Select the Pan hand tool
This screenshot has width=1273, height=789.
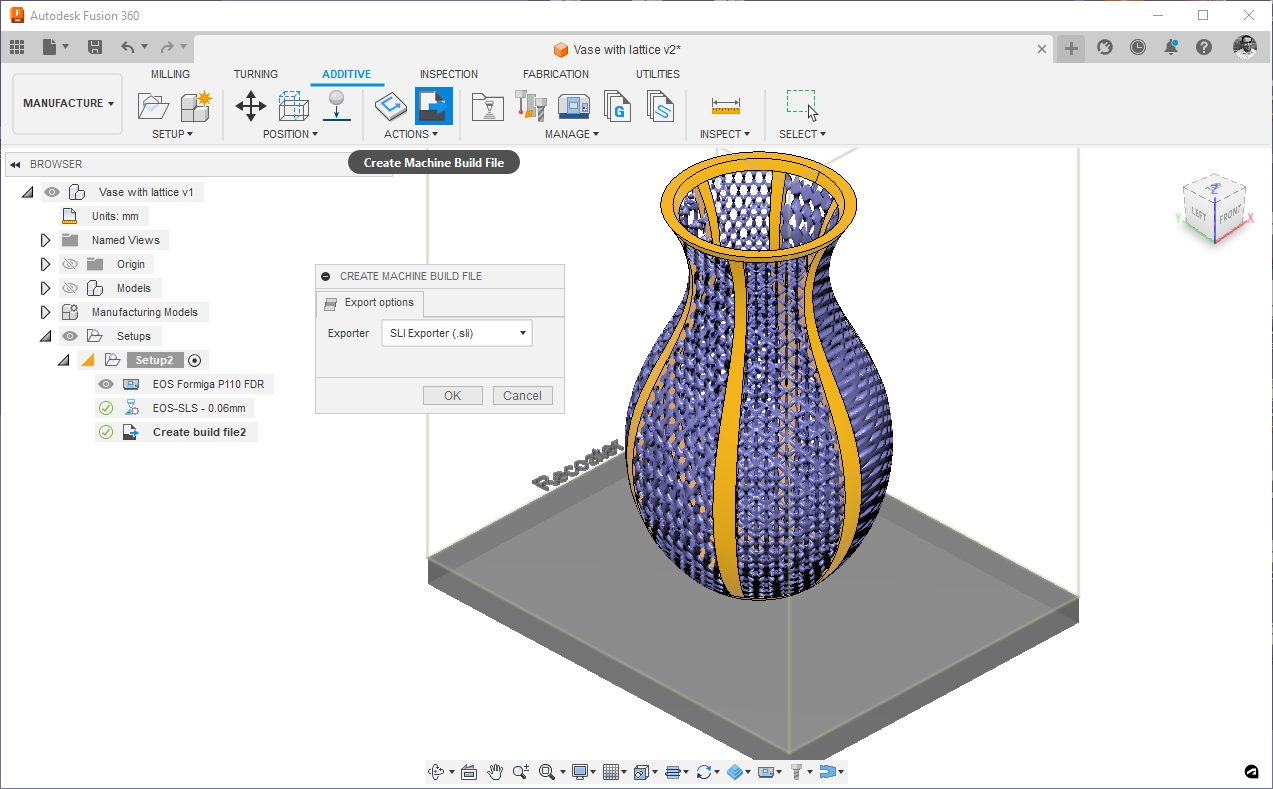coord(495,771)
